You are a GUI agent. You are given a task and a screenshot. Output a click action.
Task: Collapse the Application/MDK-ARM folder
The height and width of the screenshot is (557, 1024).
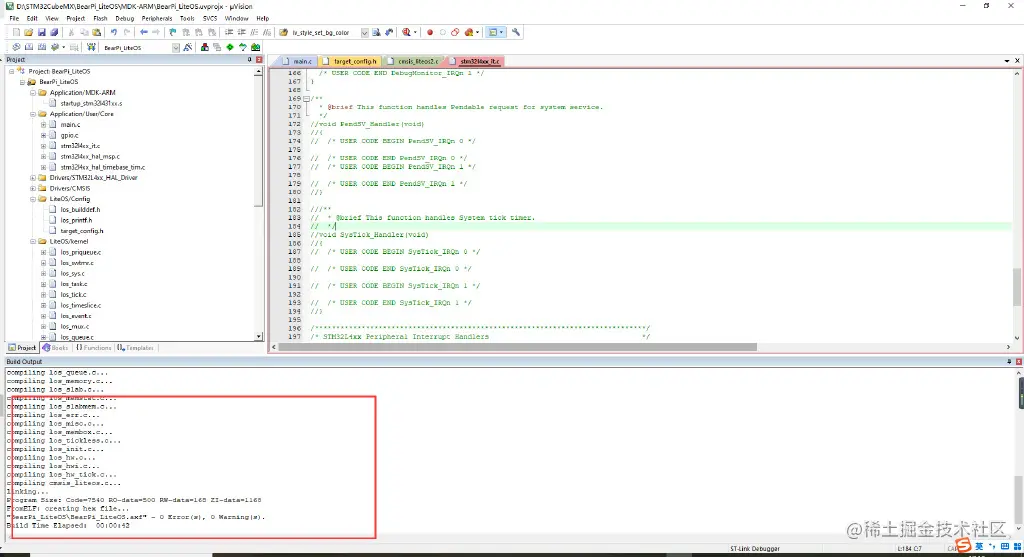[x=33, y=93]
